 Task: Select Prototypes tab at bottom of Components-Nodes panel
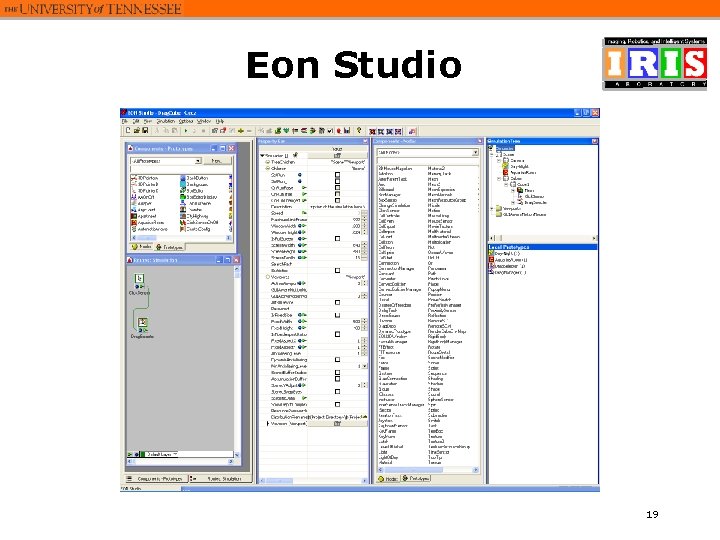click(x=416, y=478)
